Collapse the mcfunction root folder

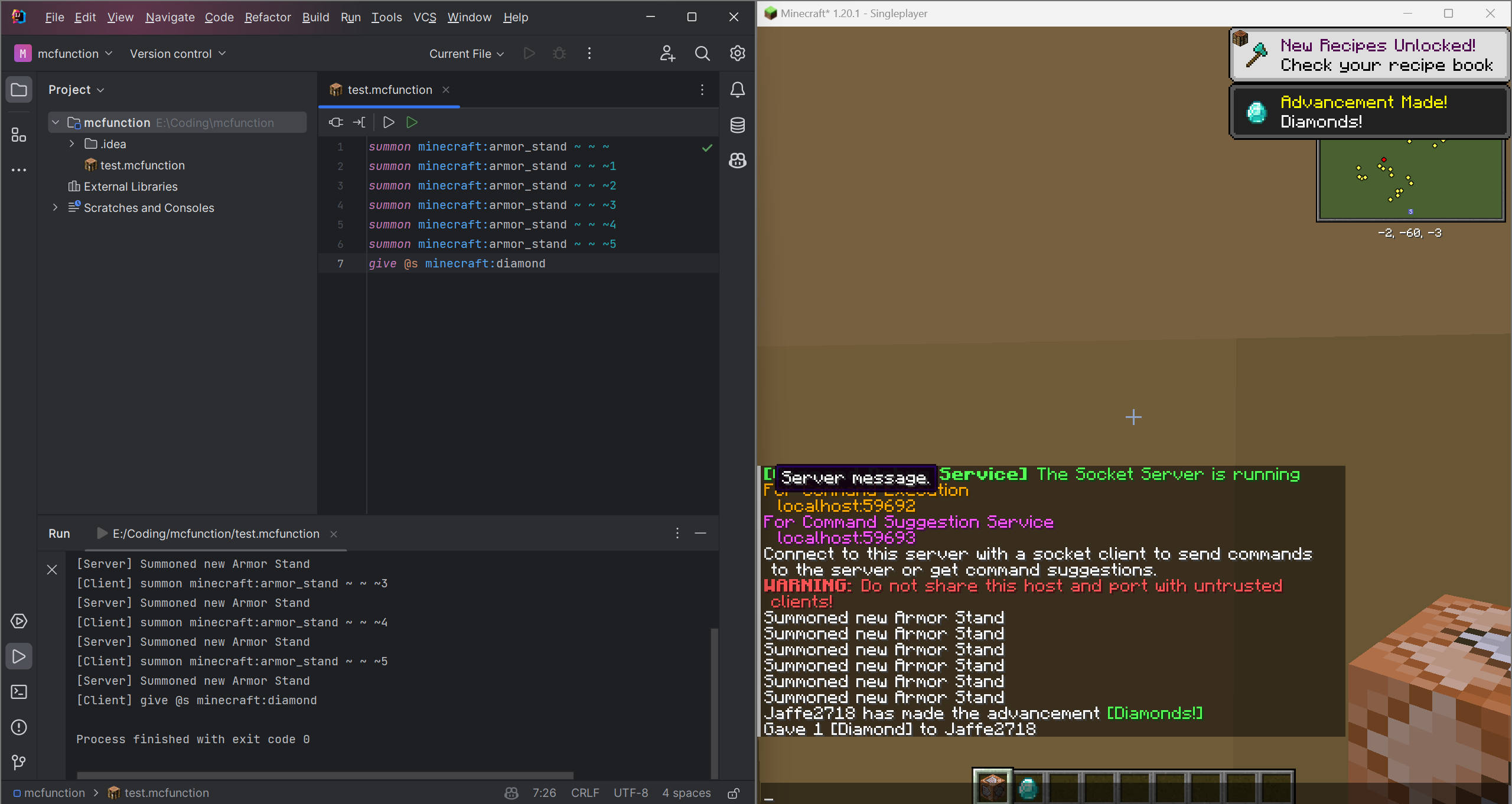pos(56,123)
